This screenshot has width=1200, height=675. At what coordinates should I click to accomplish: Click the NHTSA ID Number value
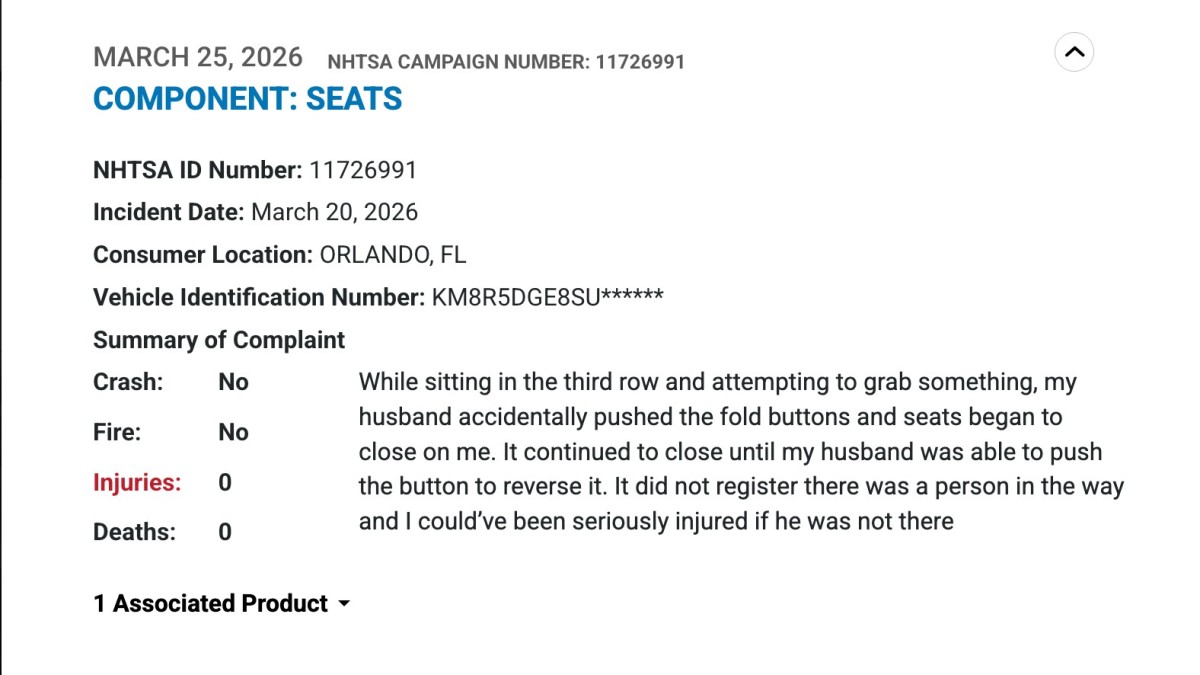(x=363, y=170)
